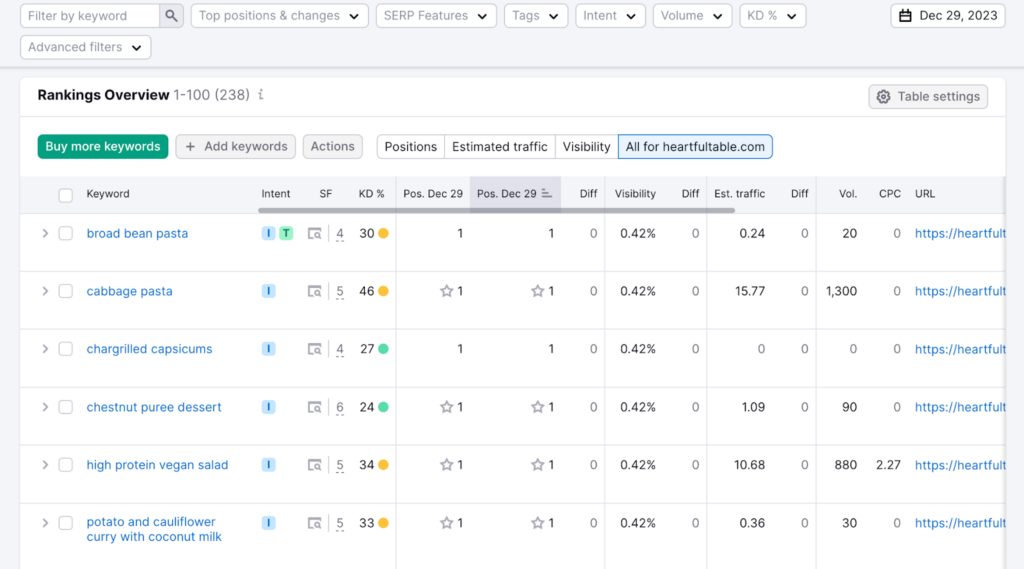Expand the Advanced filters dropdown
Viewport: 1024px width, 569px height.
[x=86, y=47]
